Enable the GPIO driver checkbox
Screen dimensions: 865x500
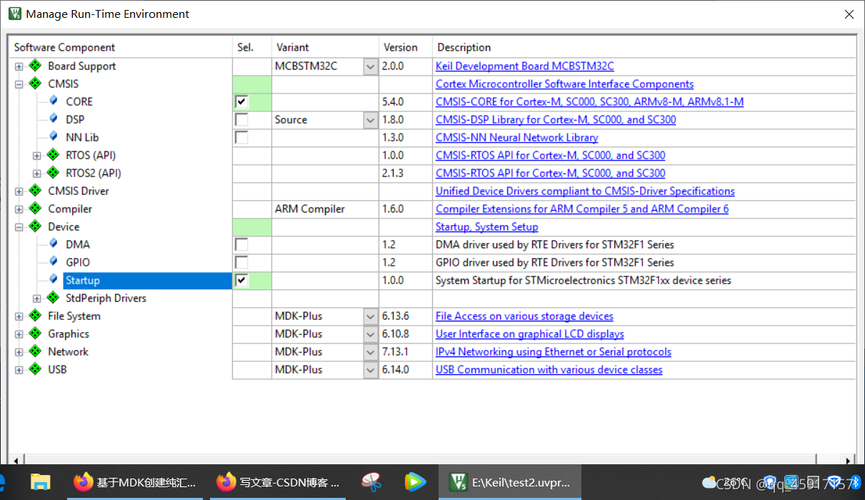coord(242,262)
